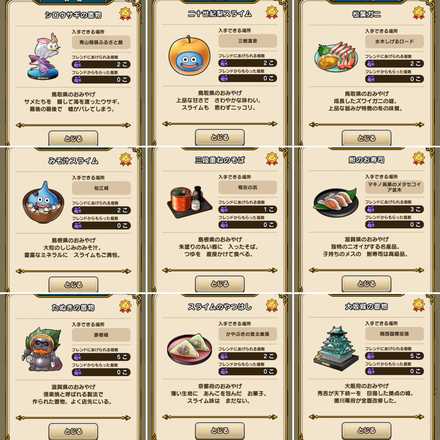Click the miso soup slime image
The image size is (440, 440).
pos(43,202)
